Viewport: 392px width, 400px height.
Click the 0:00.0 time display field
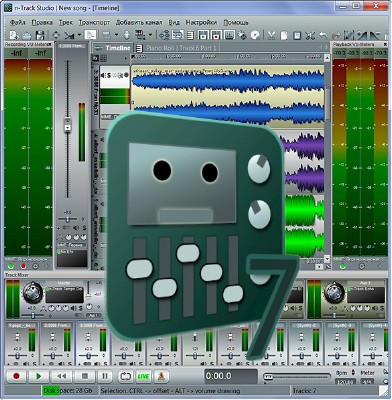(231, 376)
